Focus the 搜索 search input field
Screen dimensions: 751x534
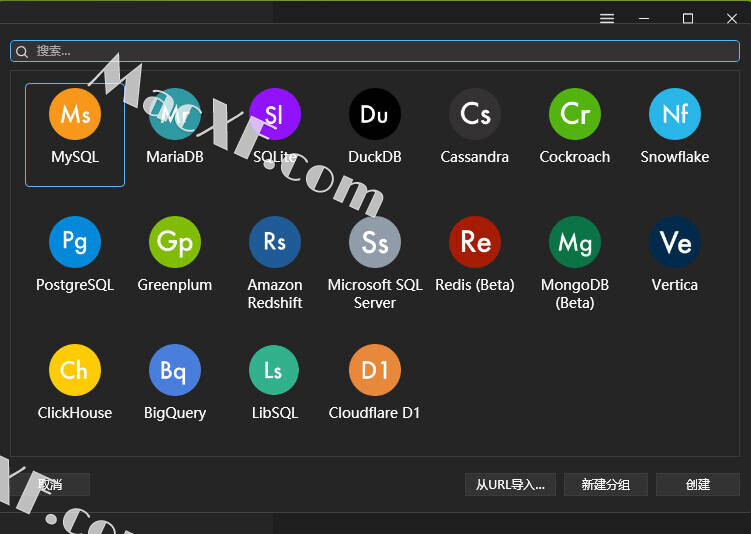coord(375,51)
